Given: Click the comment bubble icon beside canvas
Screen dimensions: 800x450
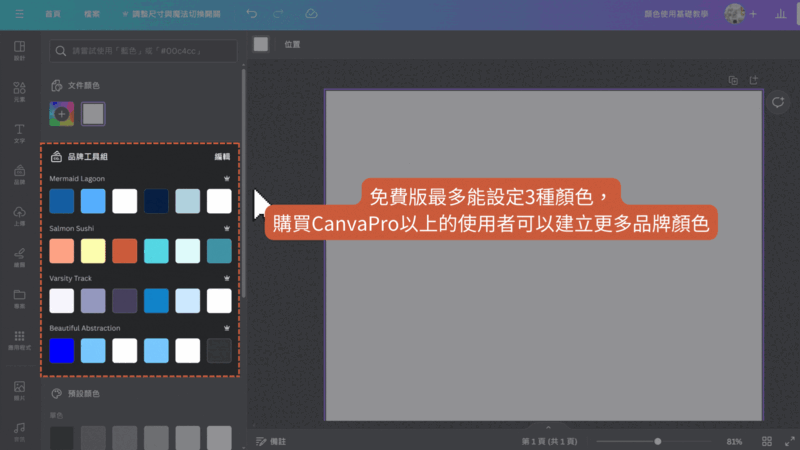Looking at the screenshot, I should 779,102.
